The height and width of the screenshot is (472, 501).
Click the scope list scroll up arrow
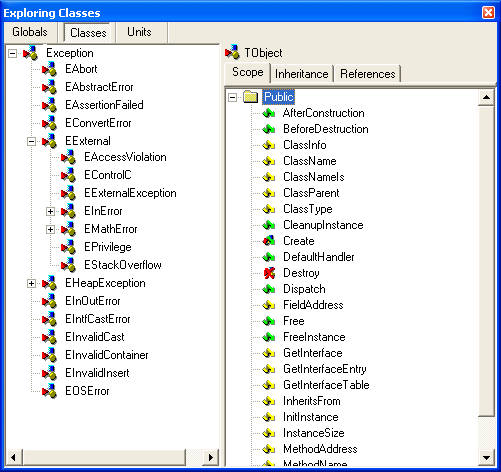click(486, 97)
